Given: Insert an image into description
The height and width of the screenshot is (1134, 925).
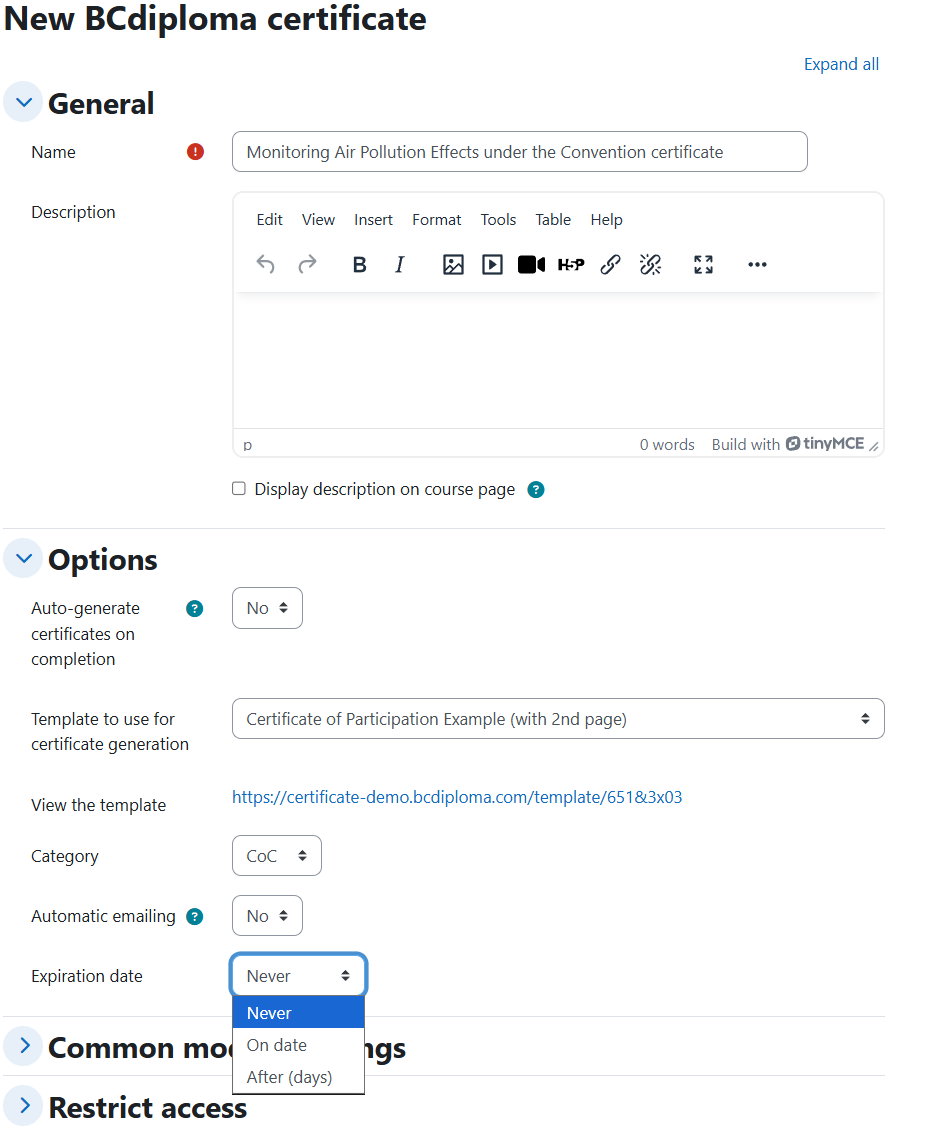Looking at the screenshot, I should 453,265.
